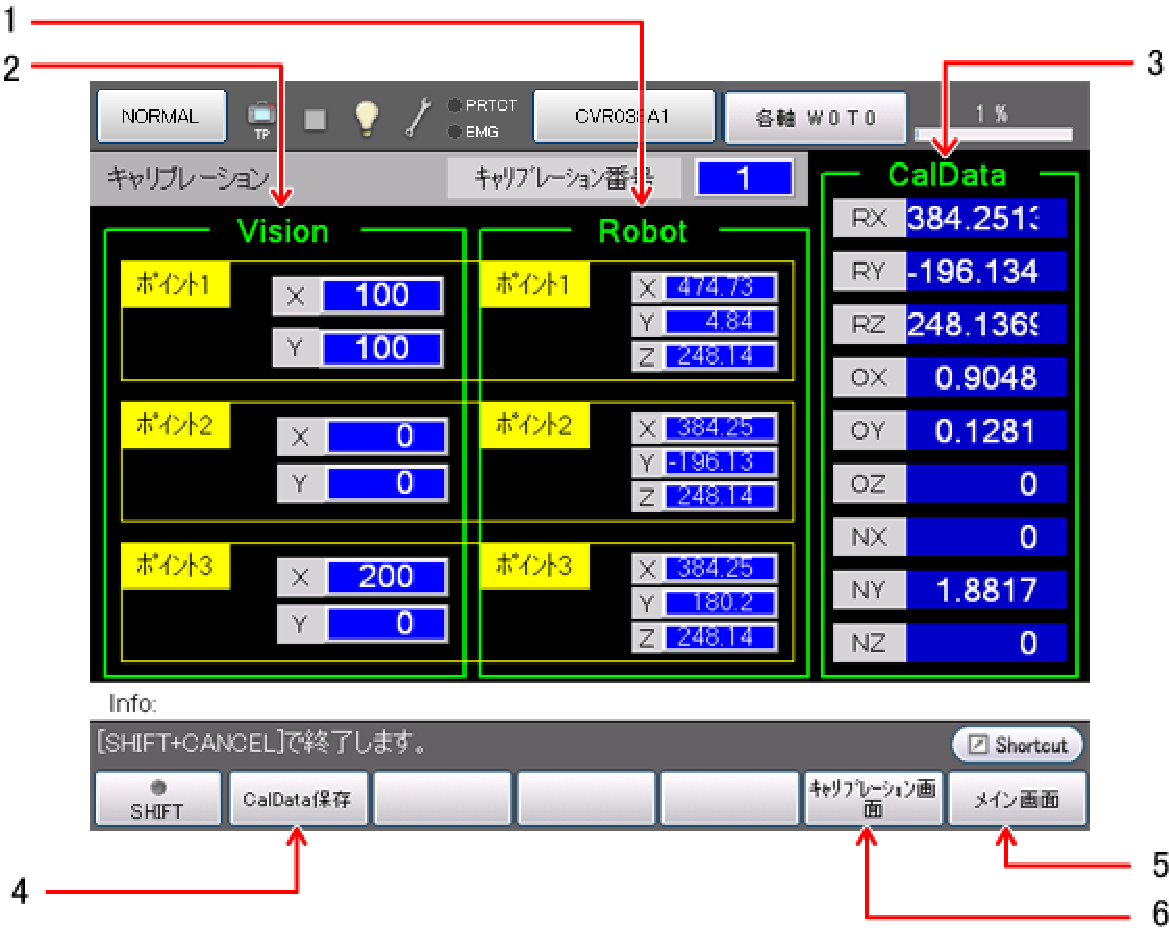Click the gray square status icon
The width and height of the screenshot is (1169, 932).
315,118
